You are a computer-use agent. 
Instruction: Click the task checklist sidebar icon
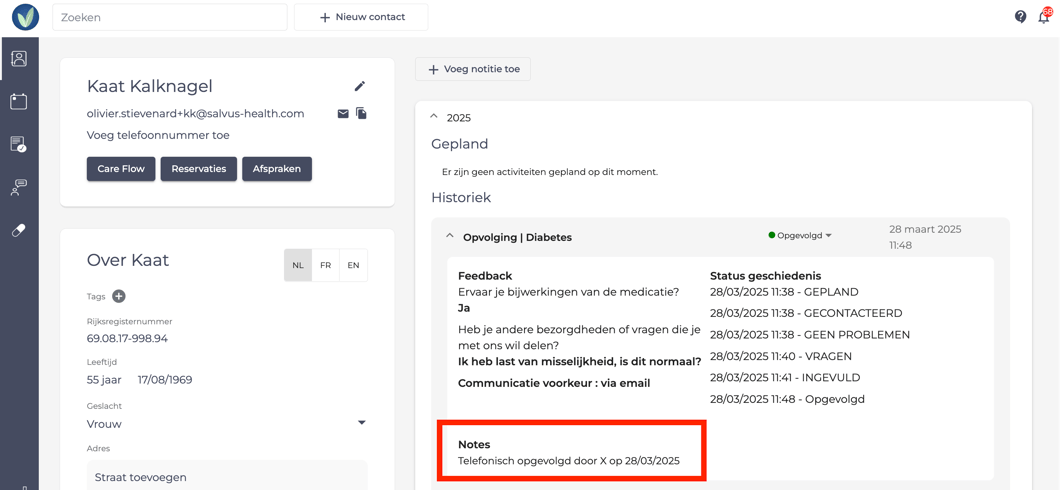(19, 145)
